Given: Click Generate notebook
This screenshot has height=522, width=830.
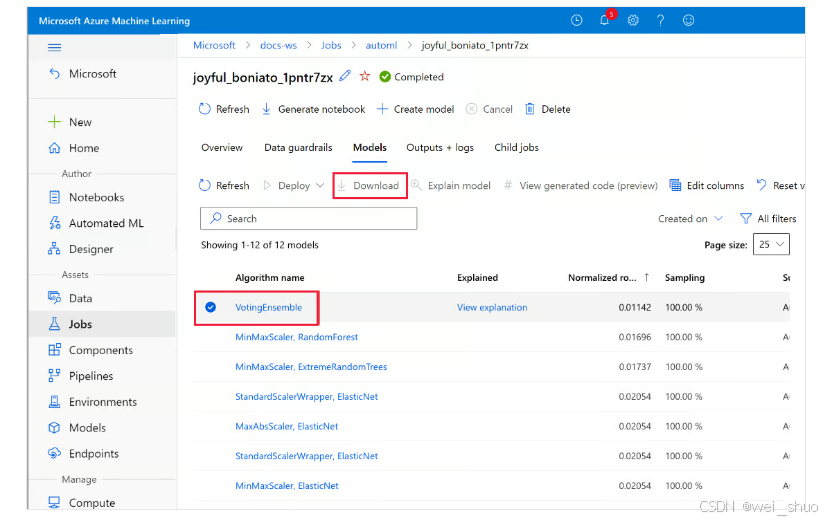Looking at the screenshot, I should (x=313, y=109).
